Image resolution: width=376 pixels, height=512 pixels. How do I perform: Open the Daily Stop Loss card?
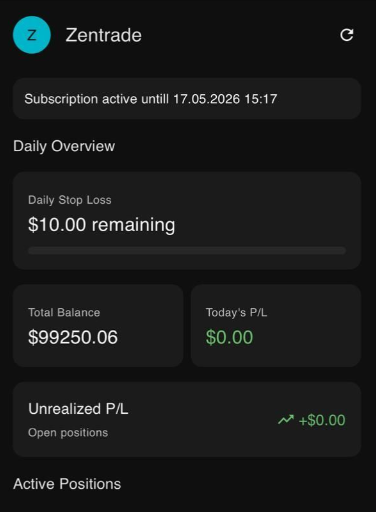coord(187,221)
